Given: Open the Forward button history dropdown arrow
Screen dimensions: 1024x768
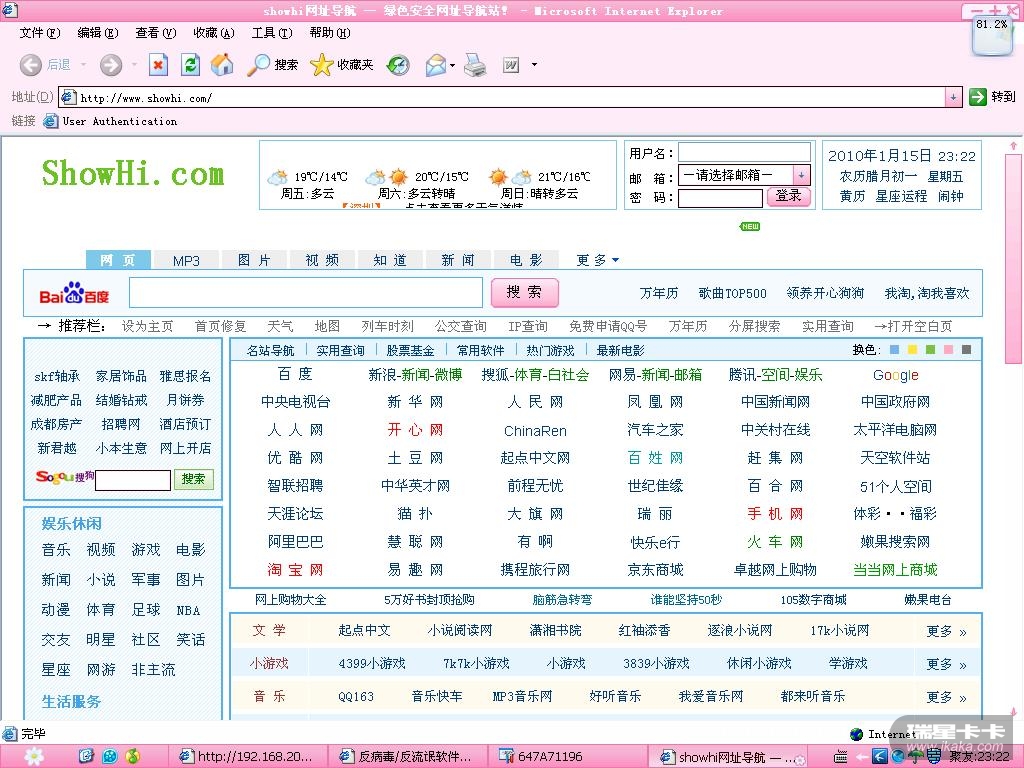Looking at the screenshot, I should (x=134, y=65).
